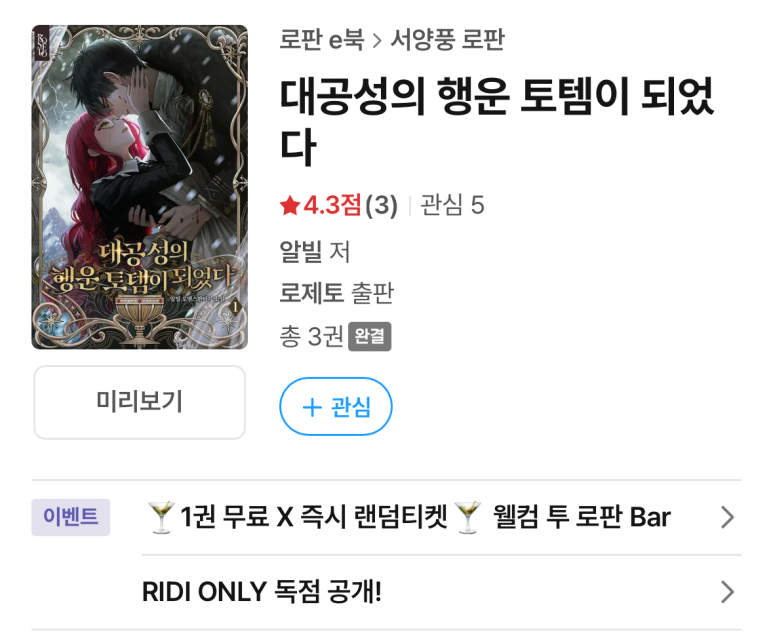Screen dimensions: 773x643
Task: Open the RIDI ONLY 독점 공개! row
Action: [x=441, y=592]
